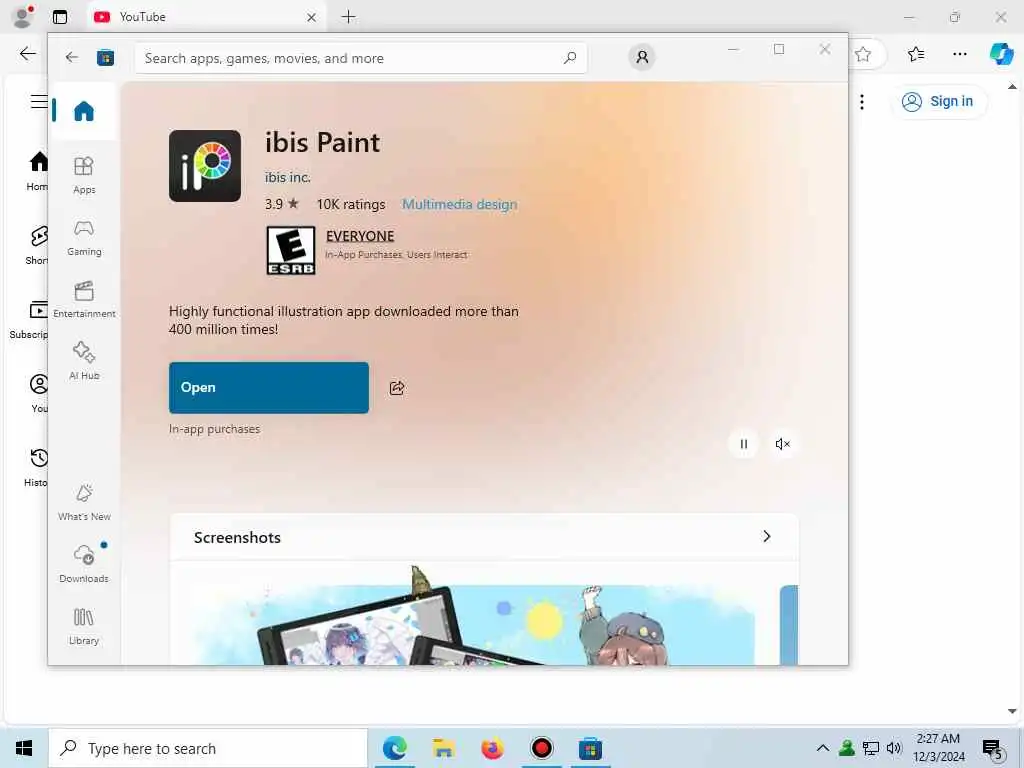Open AI Hub in Store sidebar
This screenshot has height=768, width=1024.
pos(84,360)
